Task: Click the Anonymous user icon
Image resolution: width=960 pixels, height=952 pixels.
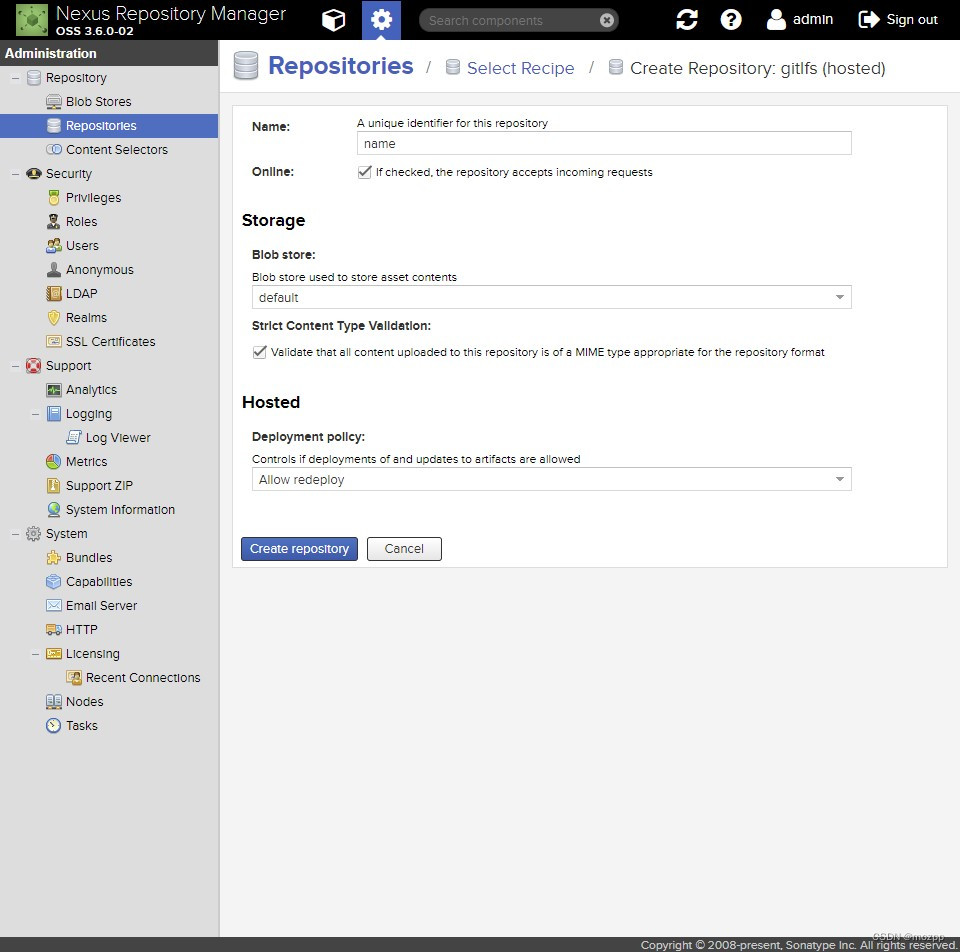Action: [54, 269]
